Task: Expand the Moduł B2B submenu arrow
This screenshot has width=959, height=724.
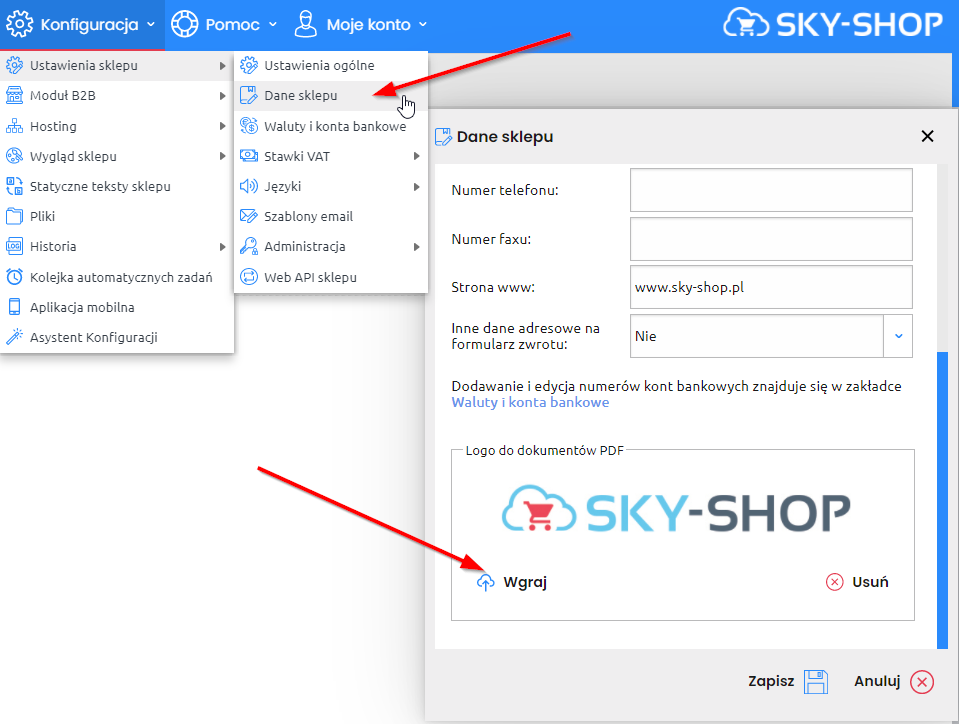Action: click(223, 95)
